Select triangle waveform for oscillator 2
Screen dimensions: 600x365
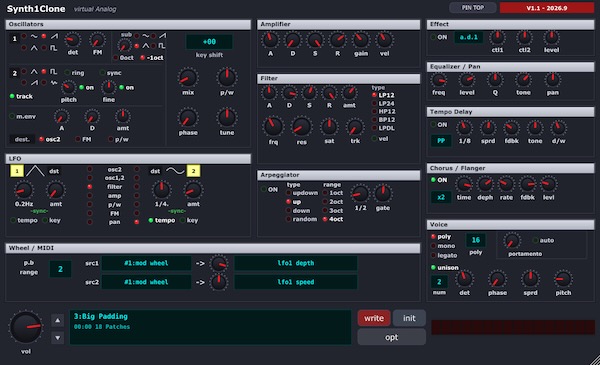pyautogui.click(x=24, y=72)
